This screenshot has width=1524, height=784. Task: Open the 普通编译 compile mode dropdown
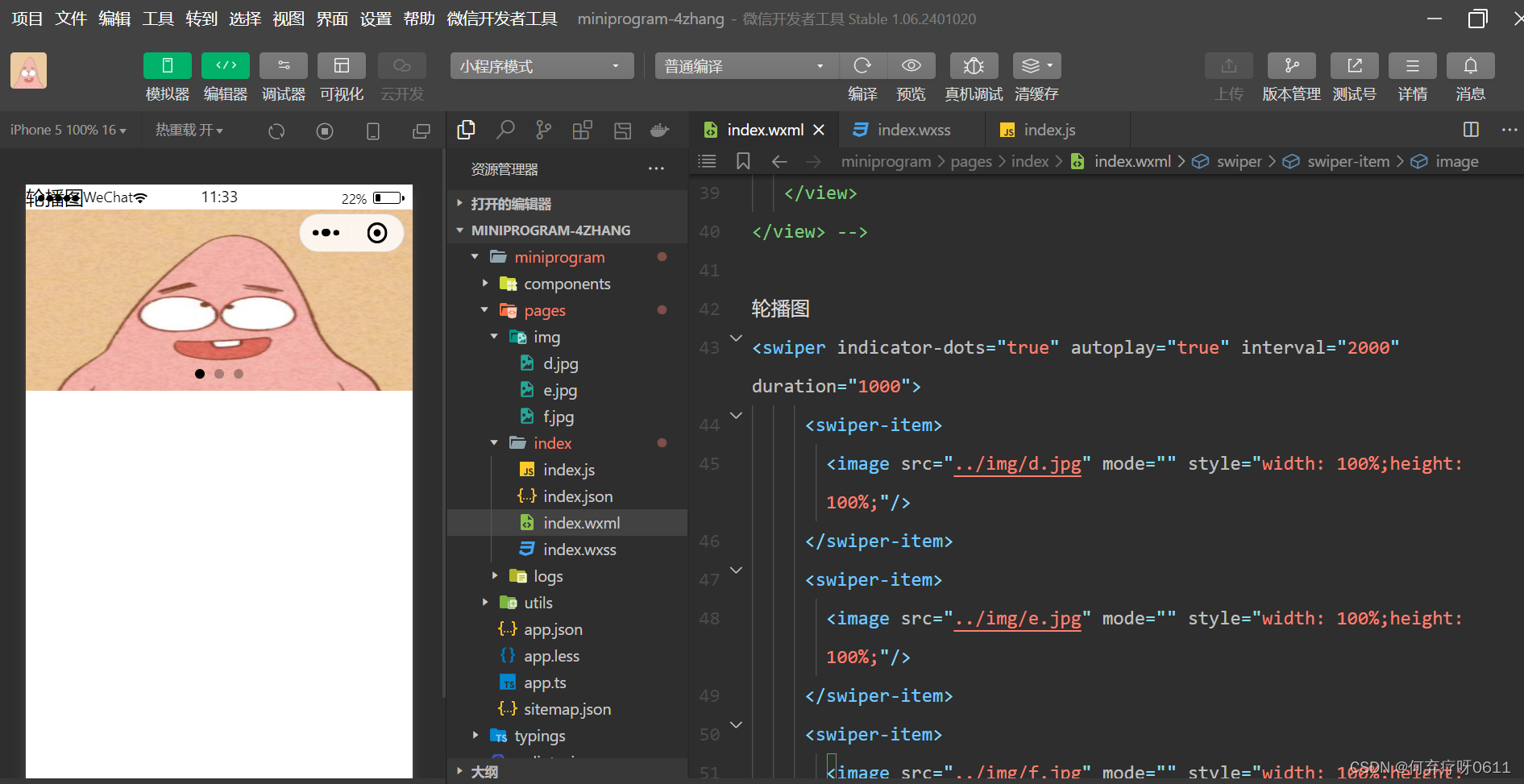(746, 66)
